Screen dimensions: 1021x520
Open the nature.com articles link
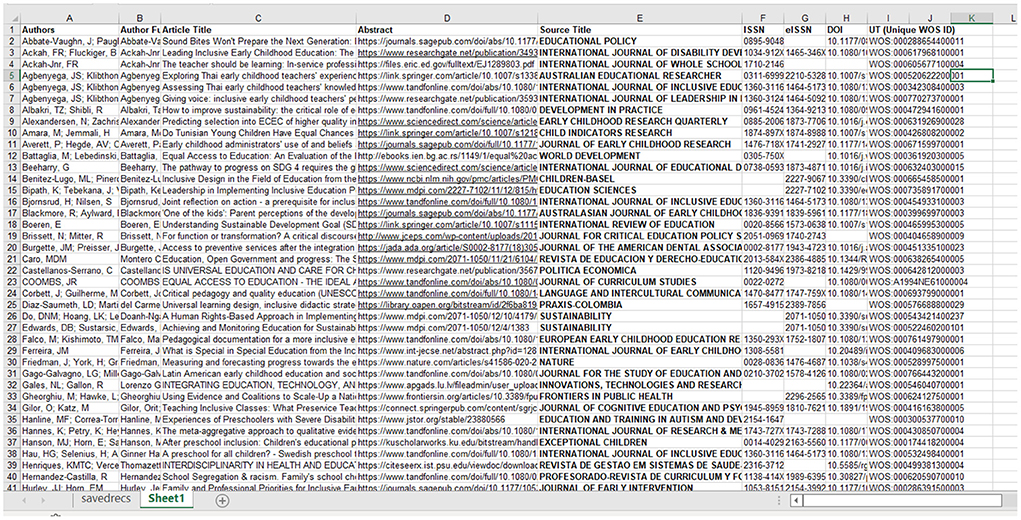pyautogui.click(x=447, y=362)
